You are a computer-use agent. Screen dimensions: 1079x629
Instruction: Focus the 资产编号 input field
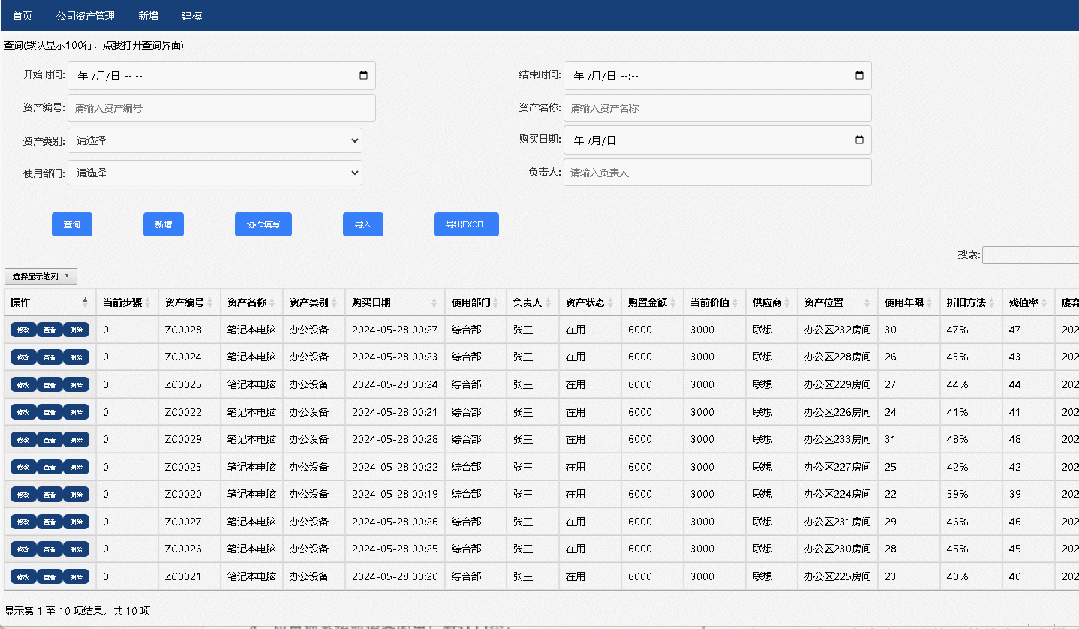222,108
